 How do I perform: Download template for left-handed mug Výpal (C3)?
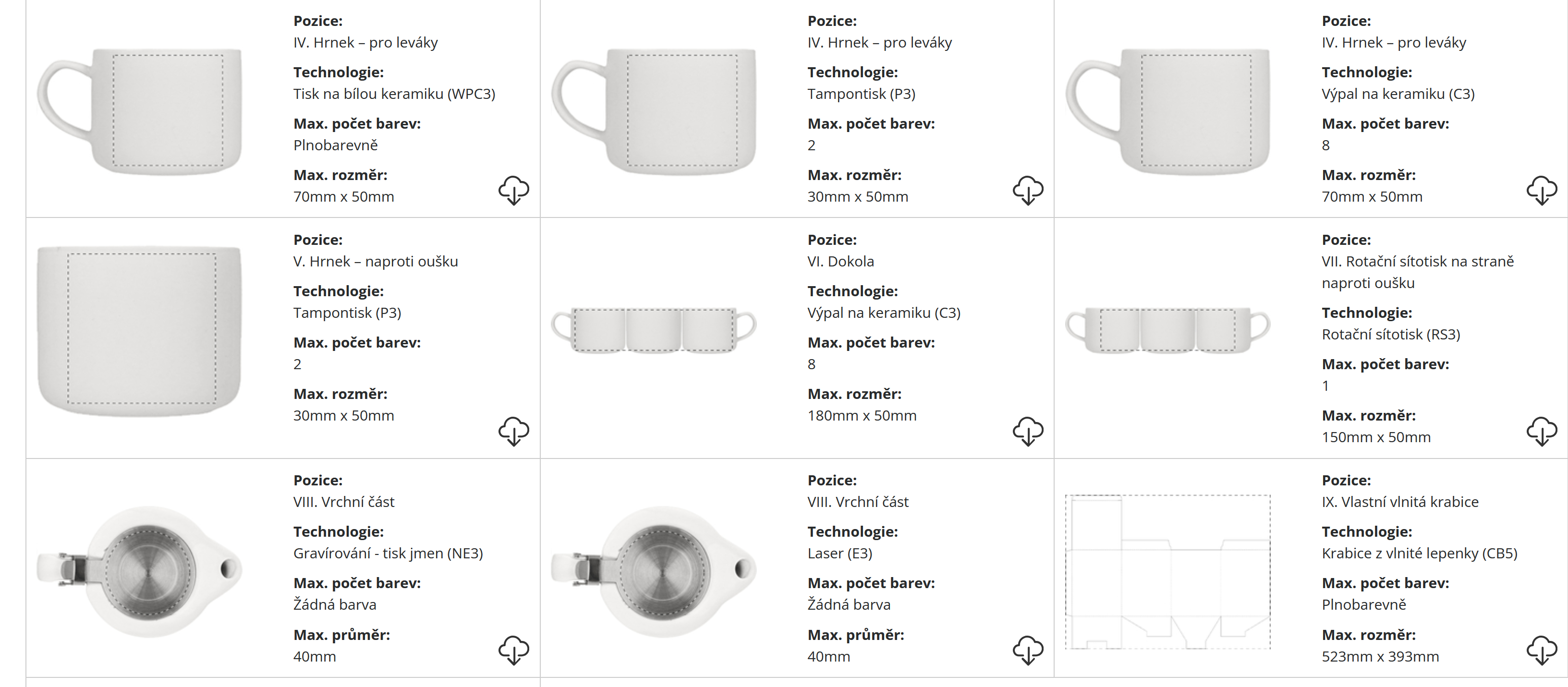pos(1542,191)
